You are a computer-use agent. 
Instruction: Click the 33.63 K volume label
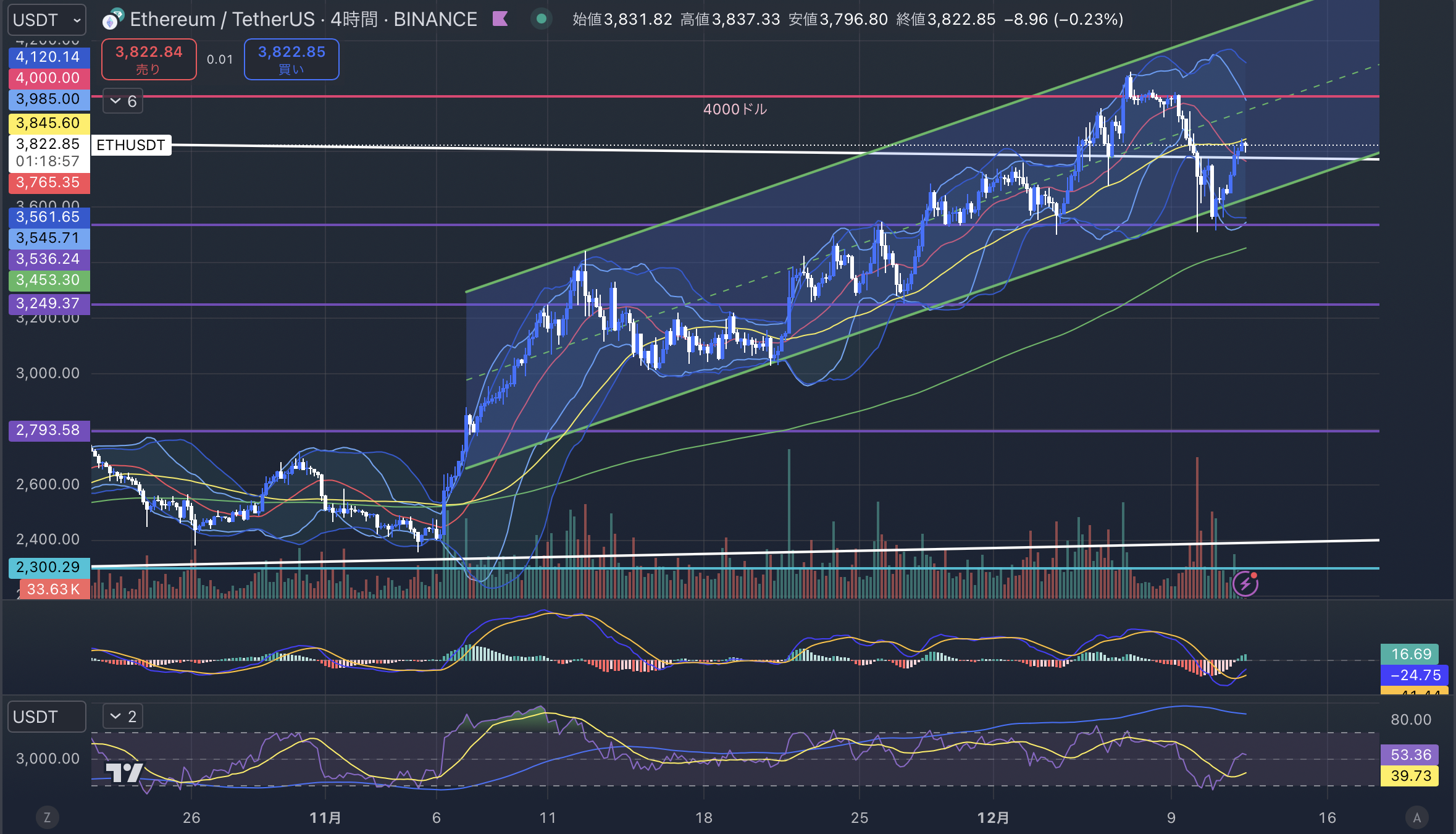[54, 589]
